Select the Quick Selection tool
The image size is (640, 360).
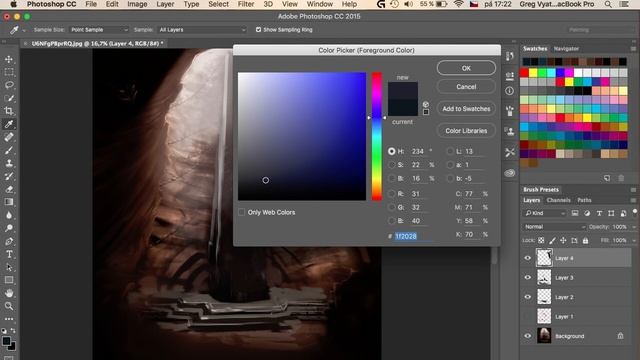(9, 98)
